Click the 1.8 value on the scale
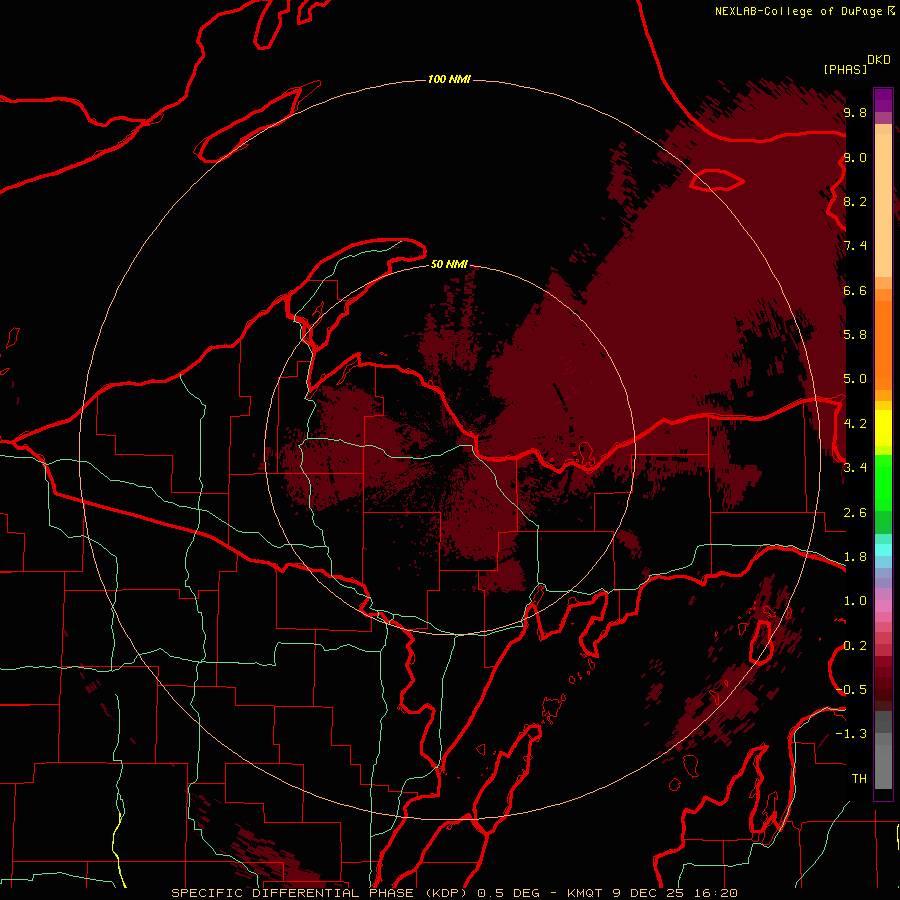Screen dimensions: 900x900 pos(855,557)
